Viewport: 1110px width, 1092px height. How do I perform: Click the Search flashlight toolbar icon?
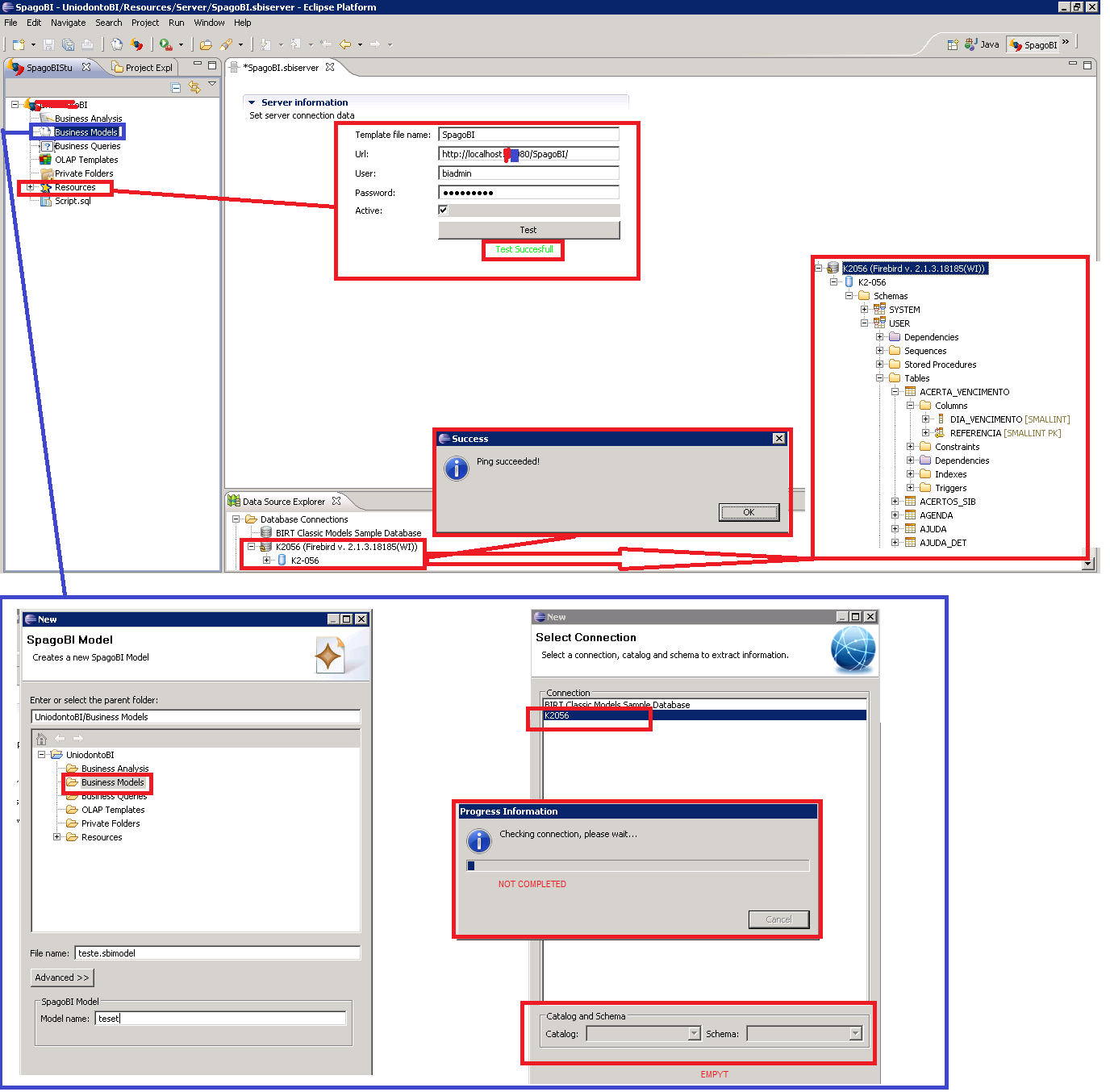(226, 44)
